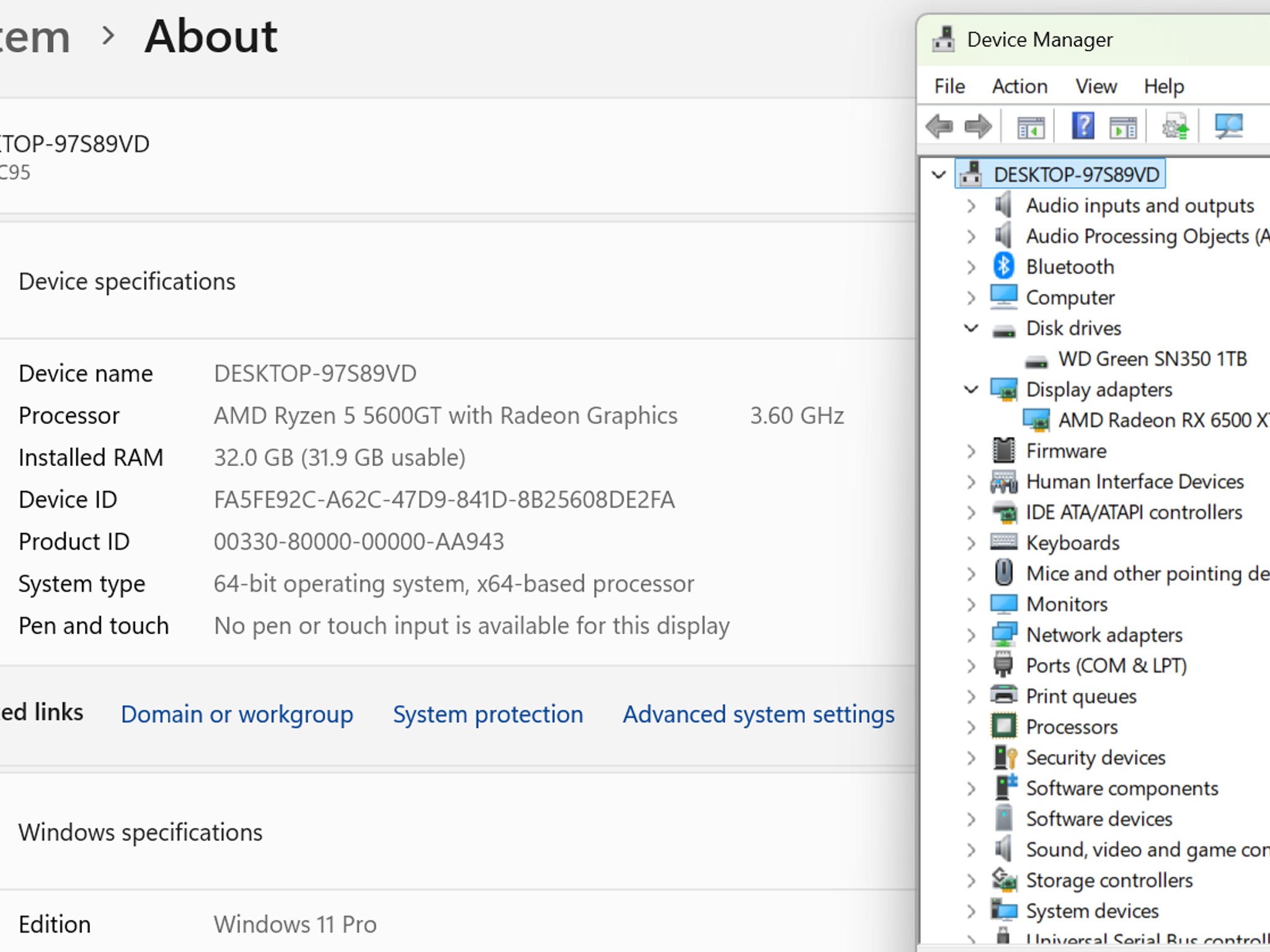Click the Device Manager title bar icon
Viewport: 1270px width, 952px height.
click(943, 39)
